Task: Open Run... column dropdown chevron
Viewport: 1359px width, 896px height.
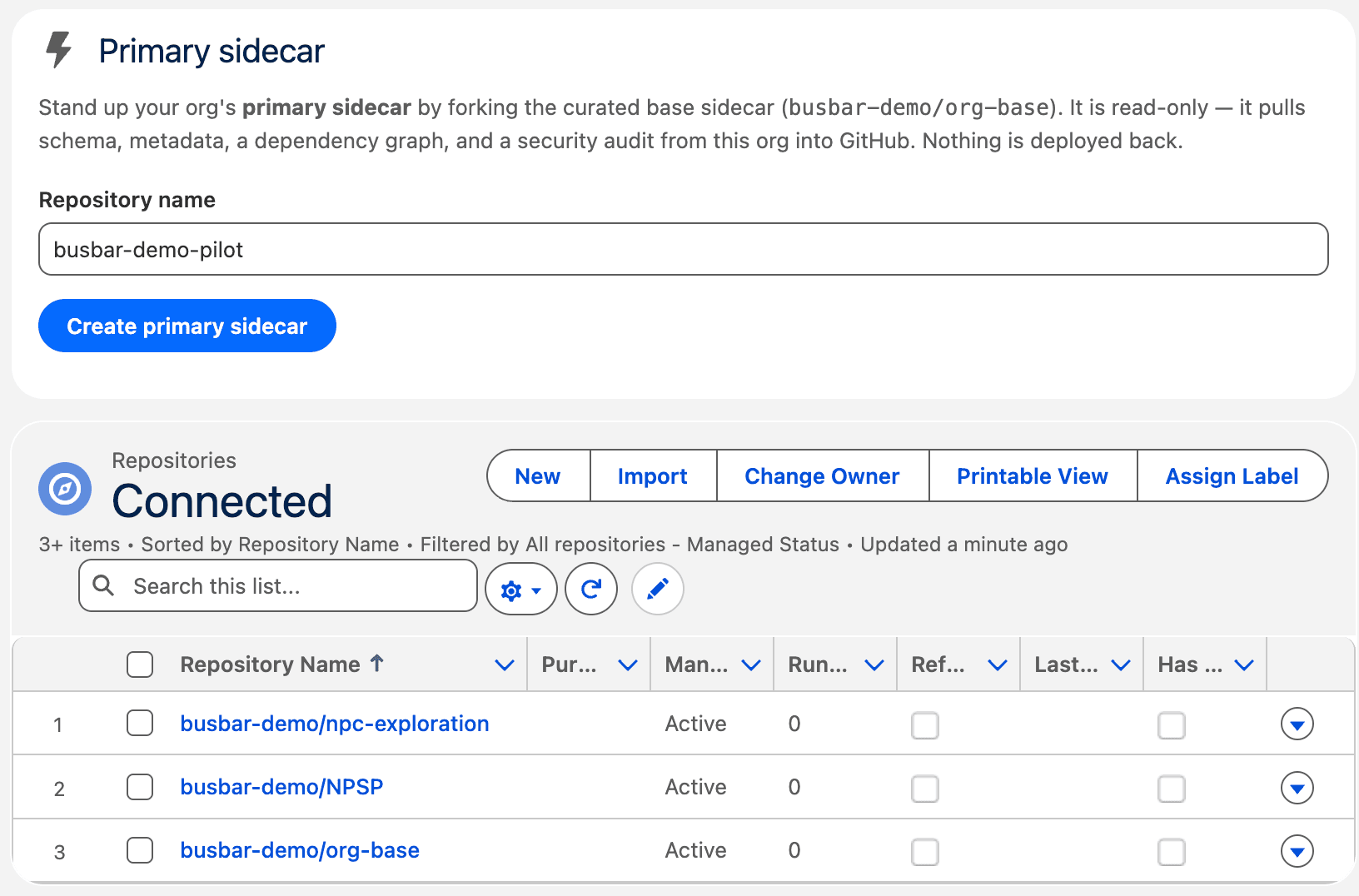Action: coord(874,665)
